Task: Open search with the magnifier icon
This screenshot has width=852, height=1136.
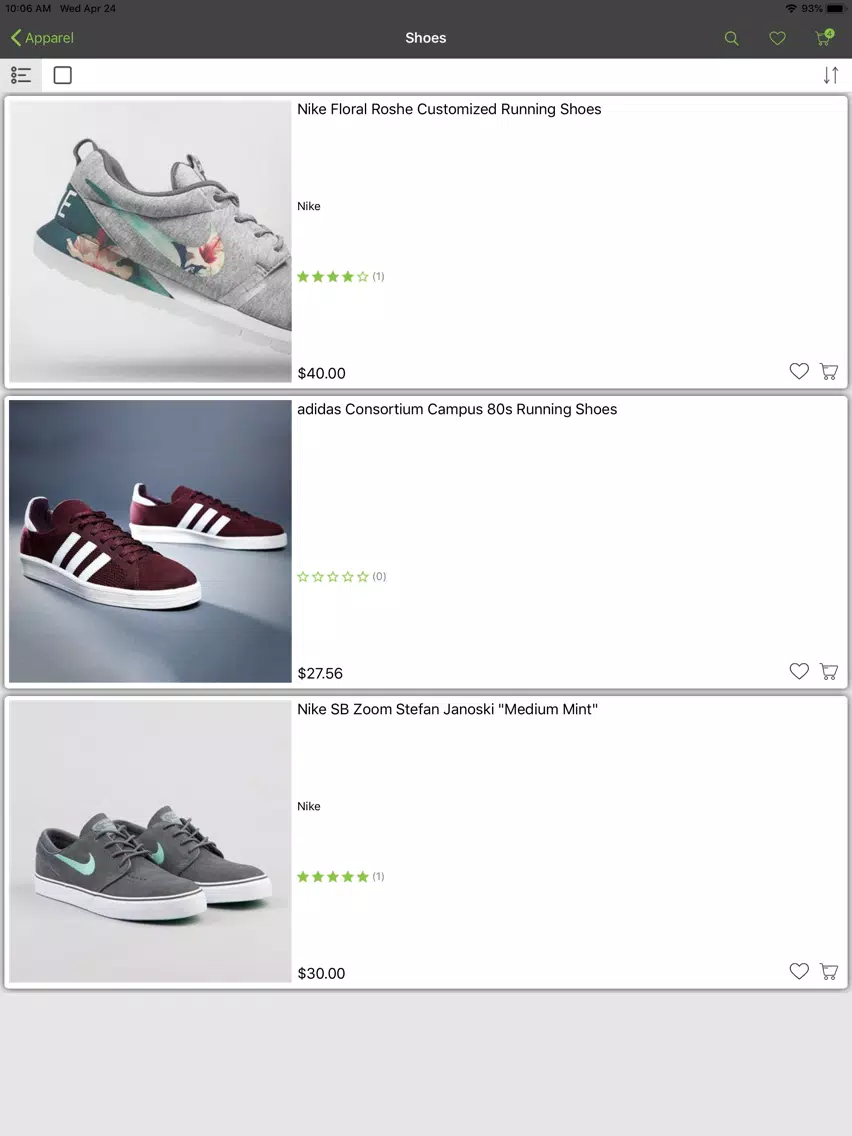Action: click(731, 38)
